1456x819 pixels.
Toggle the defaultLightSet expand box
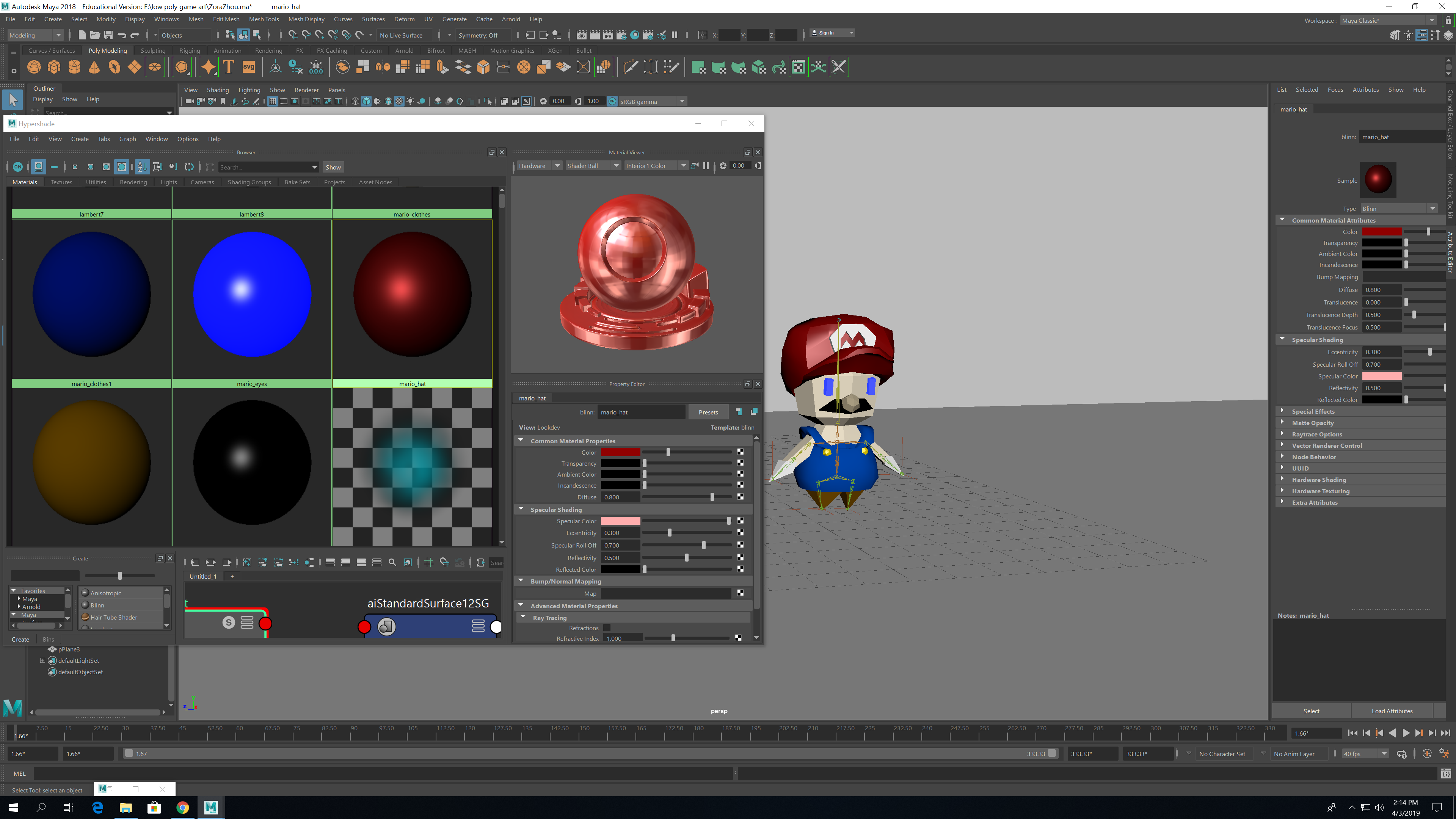pos(42,660)
